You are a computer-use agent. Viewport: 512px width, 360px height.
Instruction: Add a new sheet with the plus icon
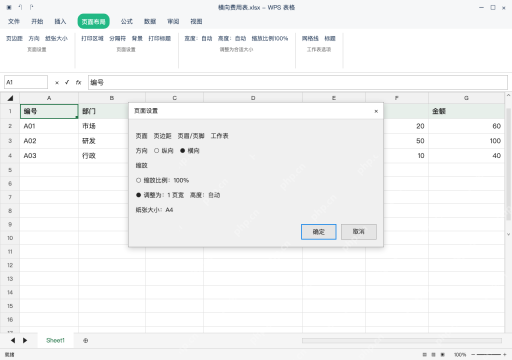(85, 341)
